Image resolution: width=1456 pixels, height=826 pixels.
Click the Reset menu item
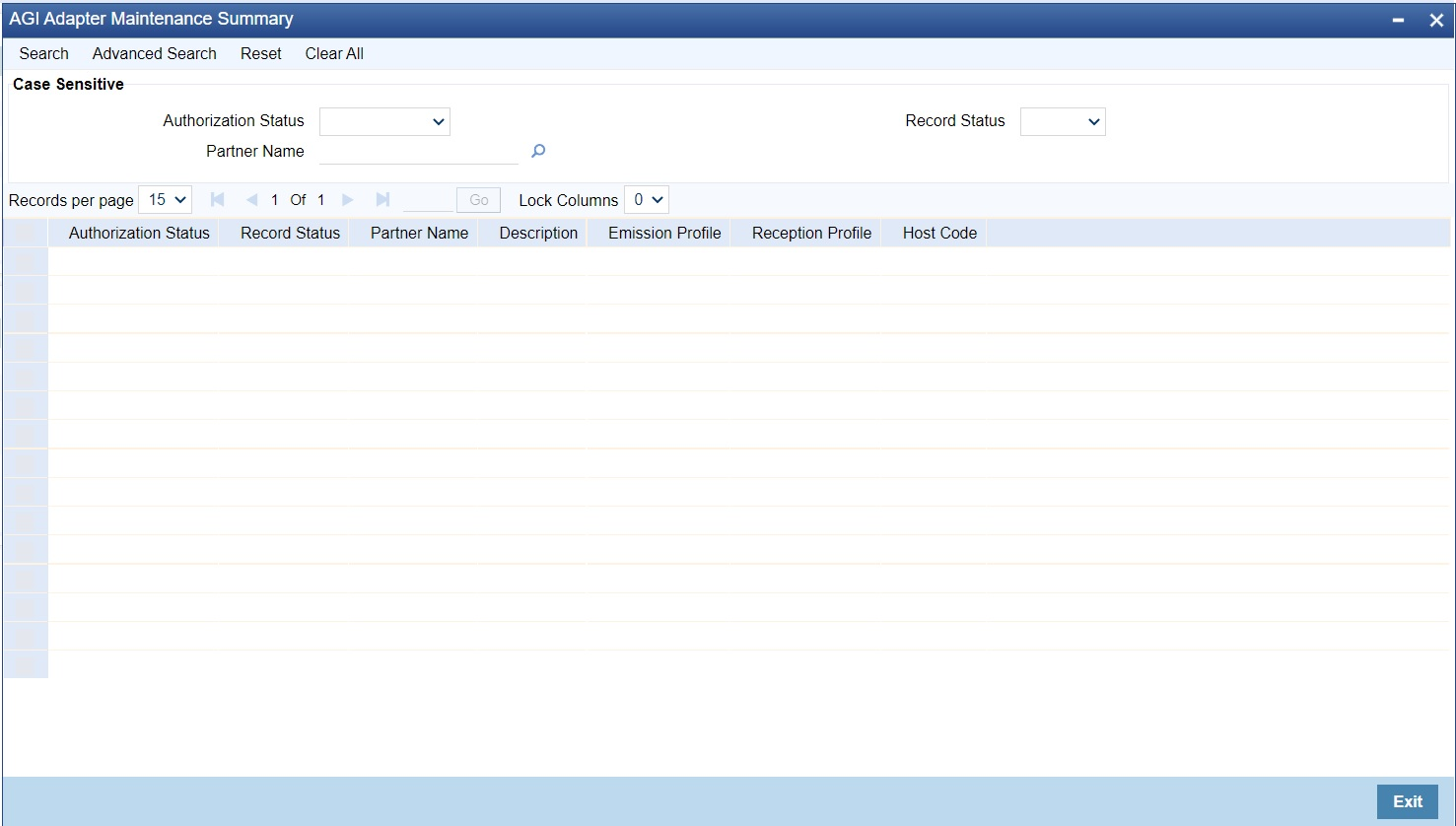click(x=261, y=54)
